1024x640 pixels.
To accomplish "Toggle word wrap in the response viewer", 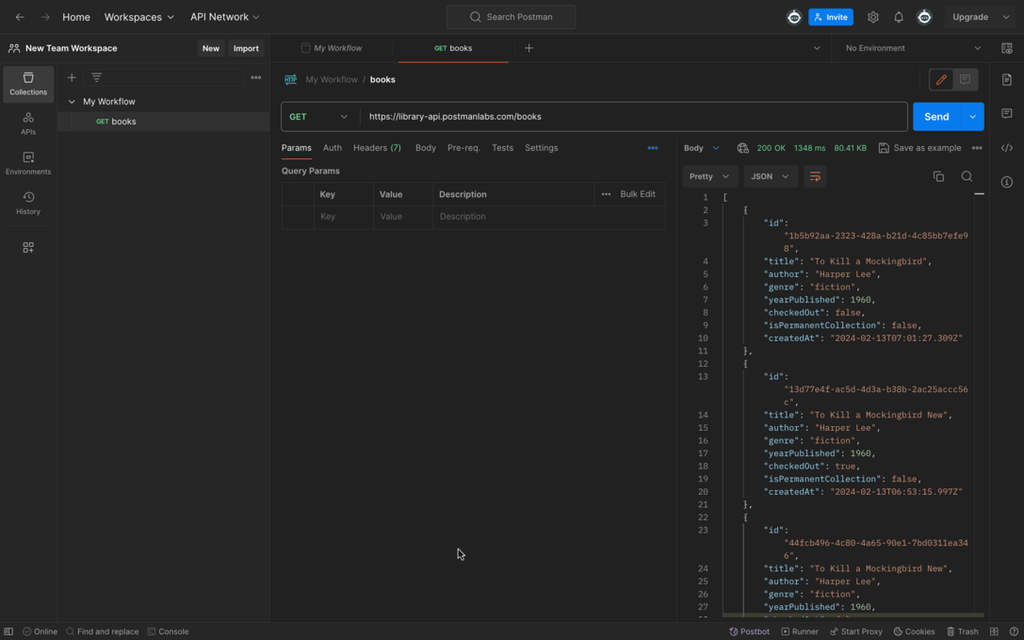I will tap(815, 177).
